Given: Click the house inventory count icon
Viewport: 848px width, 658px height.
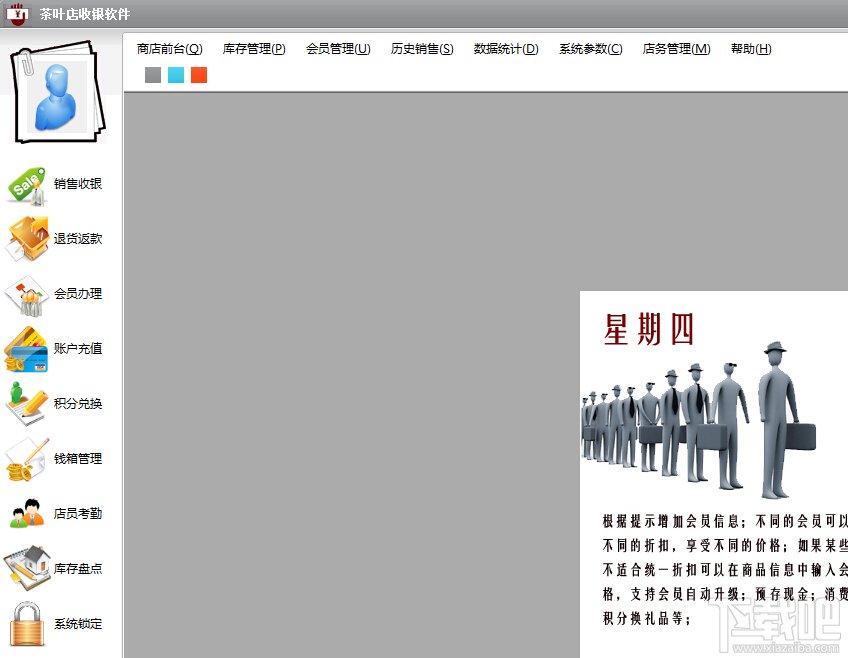Looking at the screenshot, I should coord(26,568).
